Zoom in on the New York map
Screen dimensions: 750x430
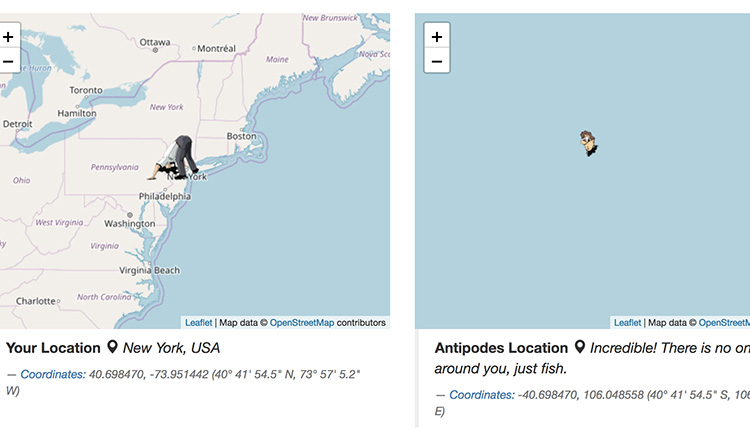(9, 36)
